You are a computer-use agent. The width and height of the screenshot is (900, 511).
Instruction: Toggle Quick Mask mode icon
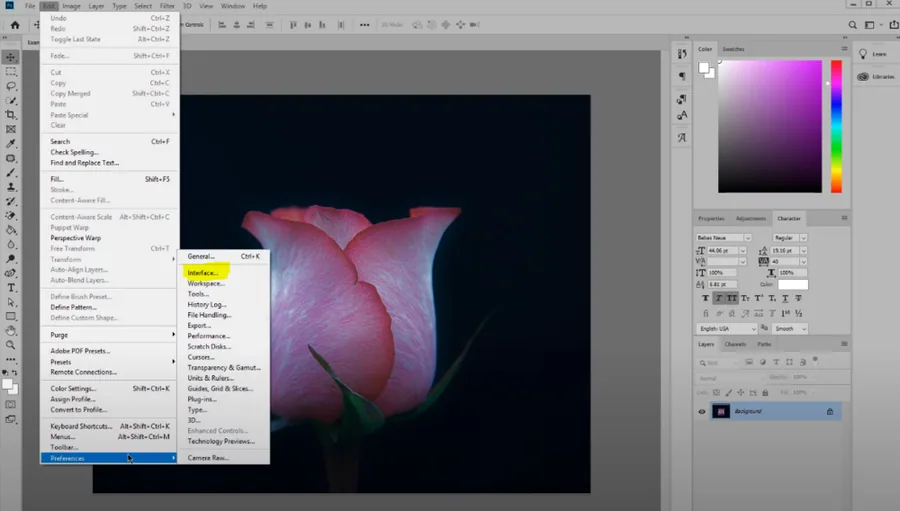coord(11,405)
